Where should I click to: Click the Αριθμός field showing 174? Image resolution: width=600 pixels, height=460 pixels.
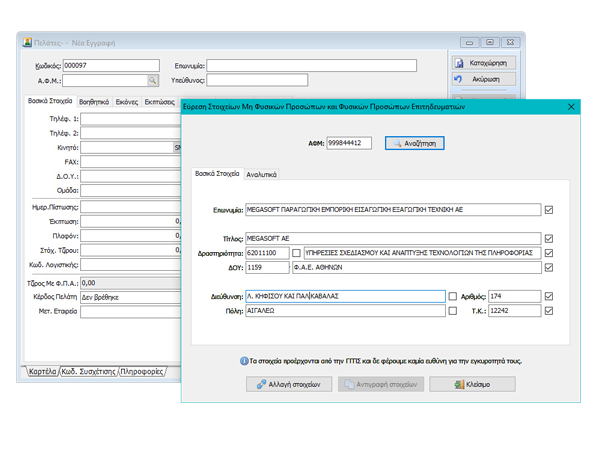click(515, 296)
